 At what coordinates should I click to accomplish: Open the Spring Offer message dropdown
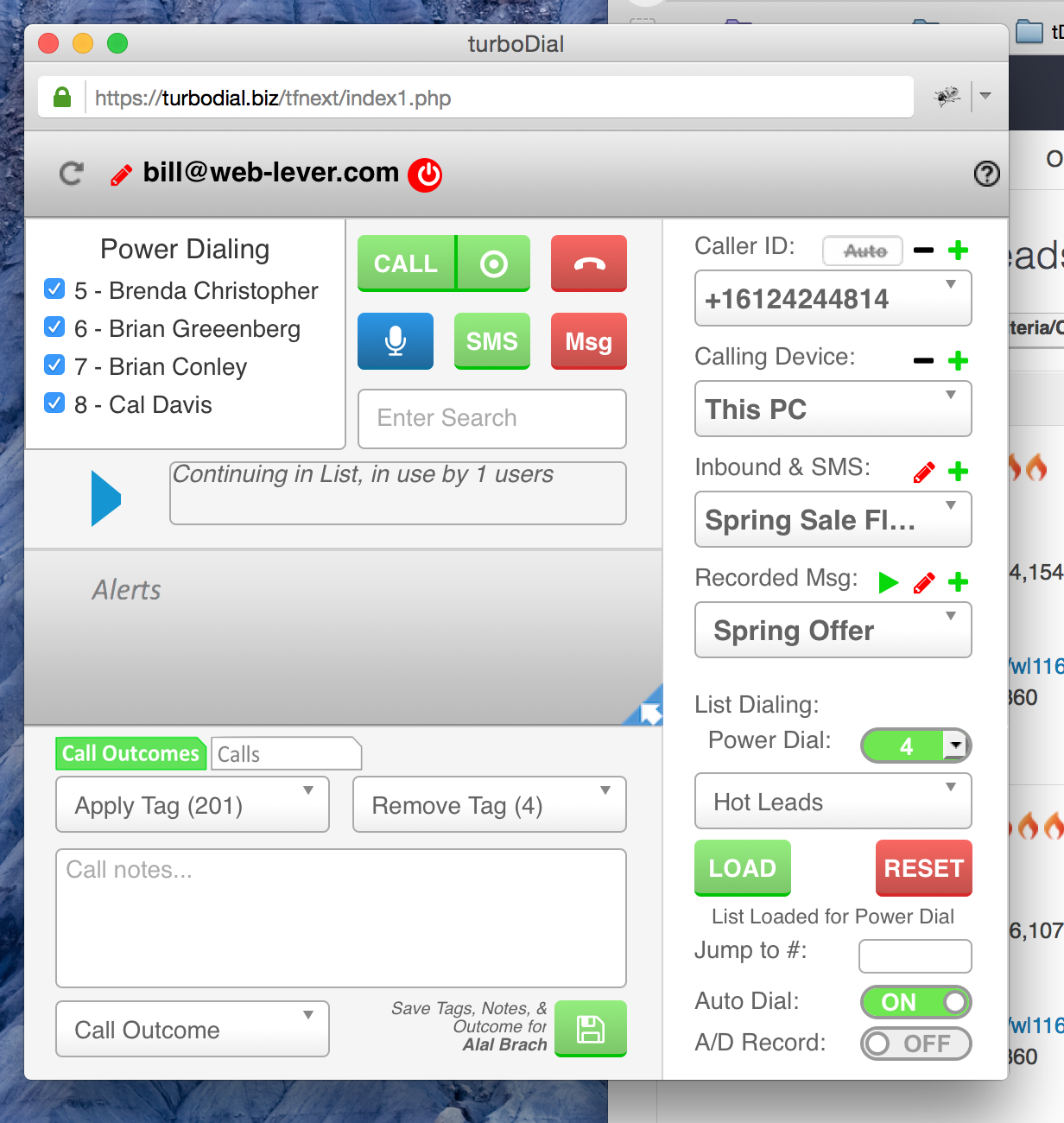(x=833, y=631)
